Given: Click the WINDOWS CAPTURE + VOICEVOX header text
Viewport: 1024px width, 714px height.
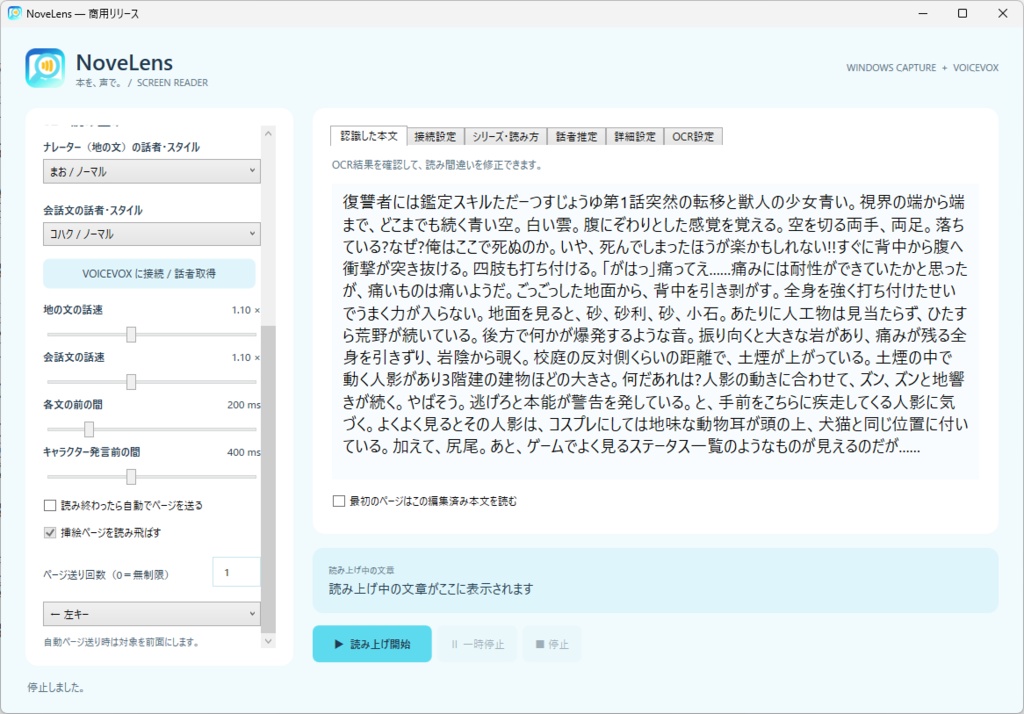Looking at the screenshot, I should coord(922,68).
